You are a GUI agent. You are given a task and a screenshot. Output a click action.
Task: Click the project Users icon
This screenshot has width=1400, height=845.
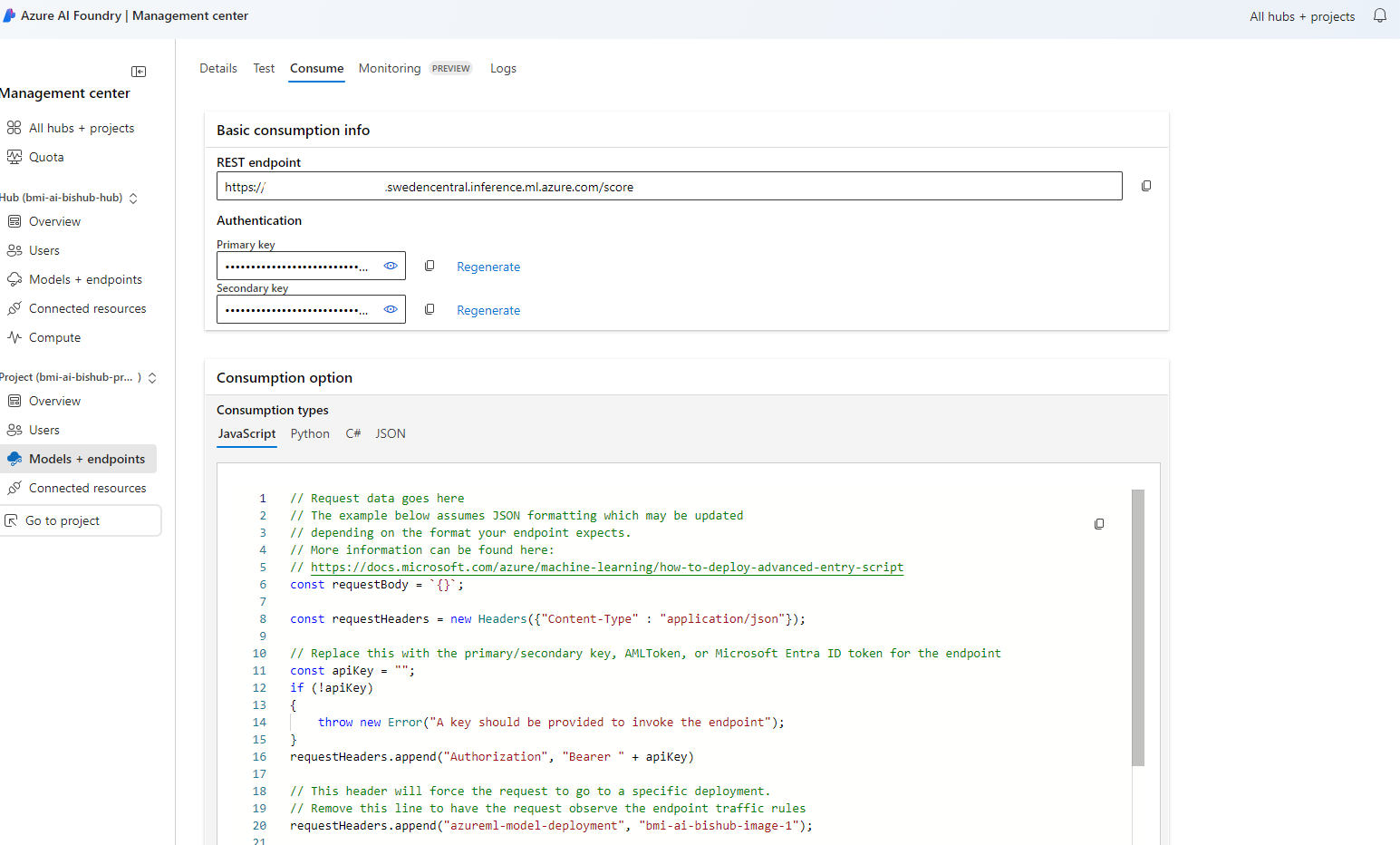(x=14, y=430)
